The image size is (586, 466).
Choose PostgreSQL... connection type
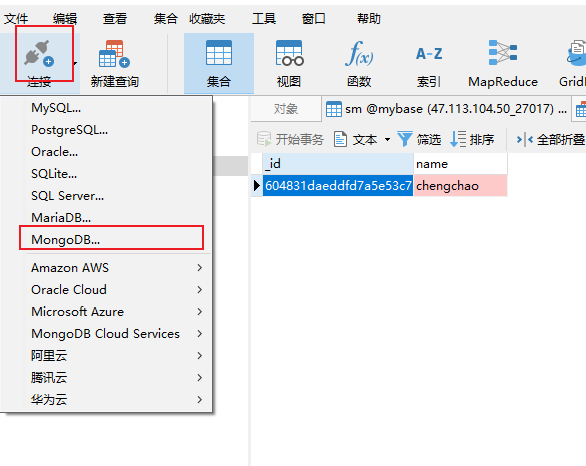point(107,130)
